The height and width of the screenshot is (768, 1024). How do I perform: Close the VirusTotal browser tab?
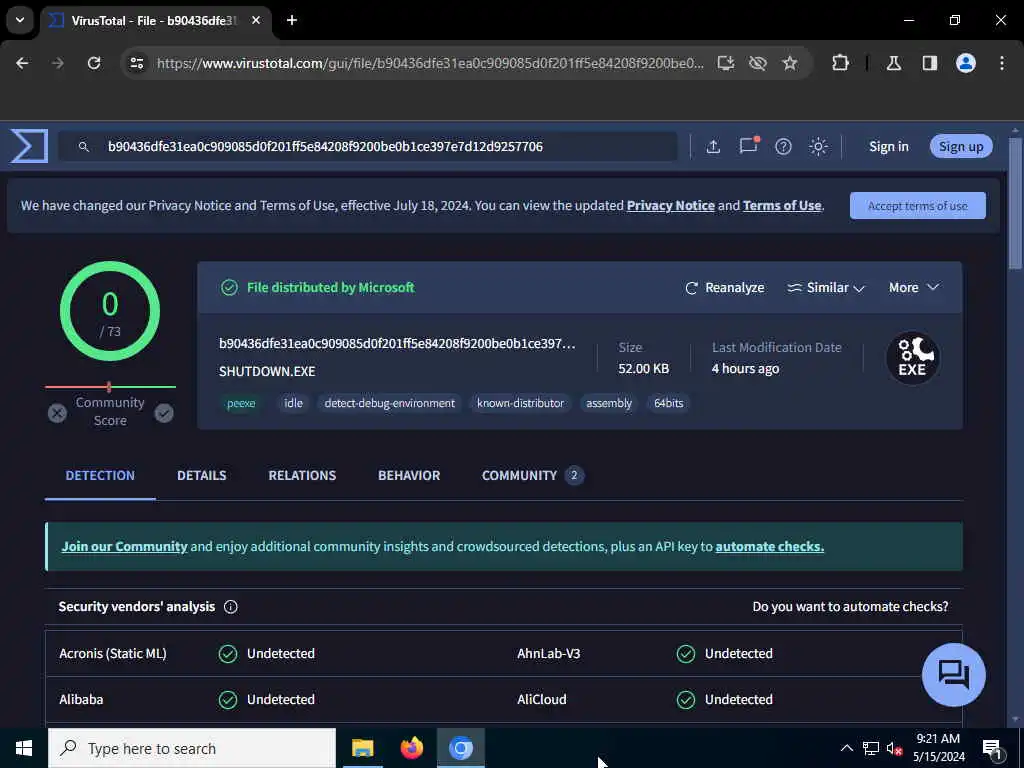pos(256,20)
